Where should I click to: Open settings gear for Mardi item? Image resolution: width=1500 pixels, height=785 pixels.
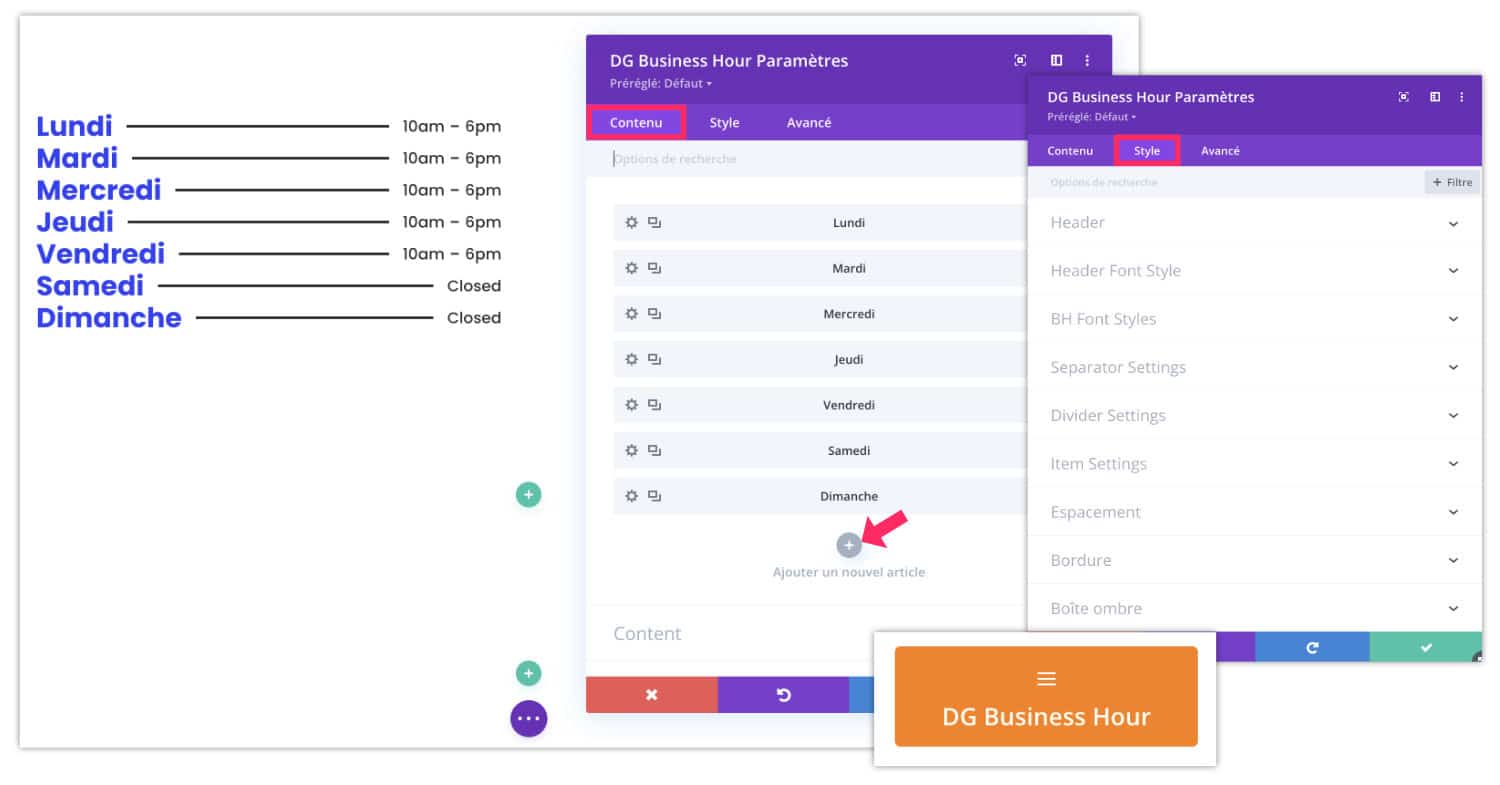point(631,268)
